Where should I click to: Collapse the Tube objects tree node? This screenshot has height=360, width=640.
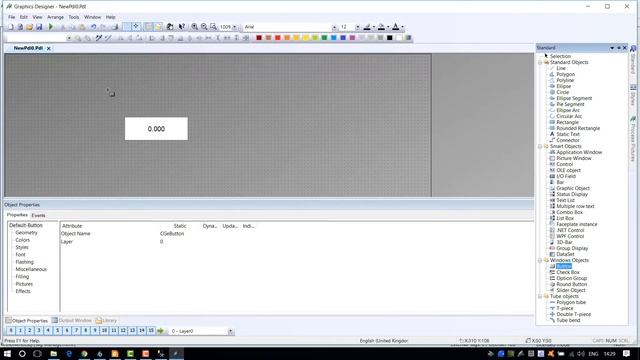click(540, 296)
